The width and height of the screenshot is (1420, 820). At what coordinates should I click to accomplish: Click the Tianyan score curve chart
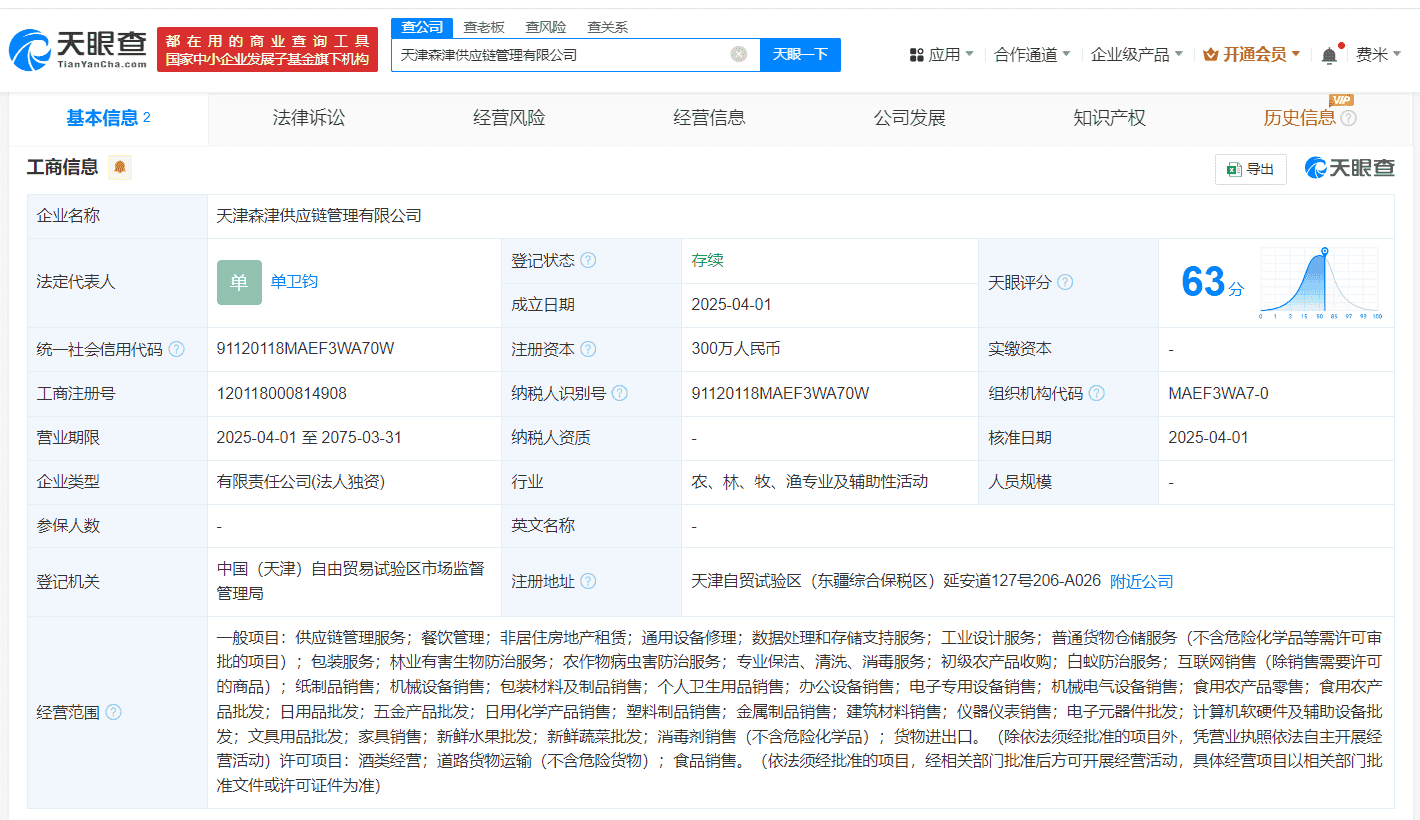click(x=1322, y=282)
